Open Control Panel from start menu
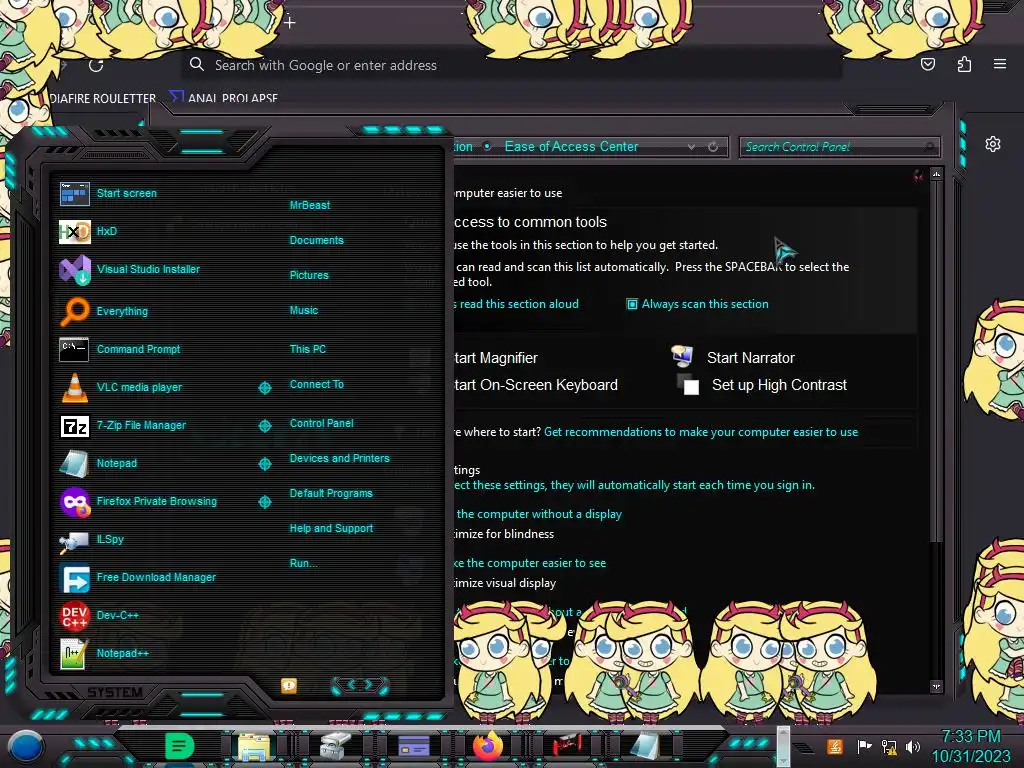The image size is (1024, 768). [321, 423]
